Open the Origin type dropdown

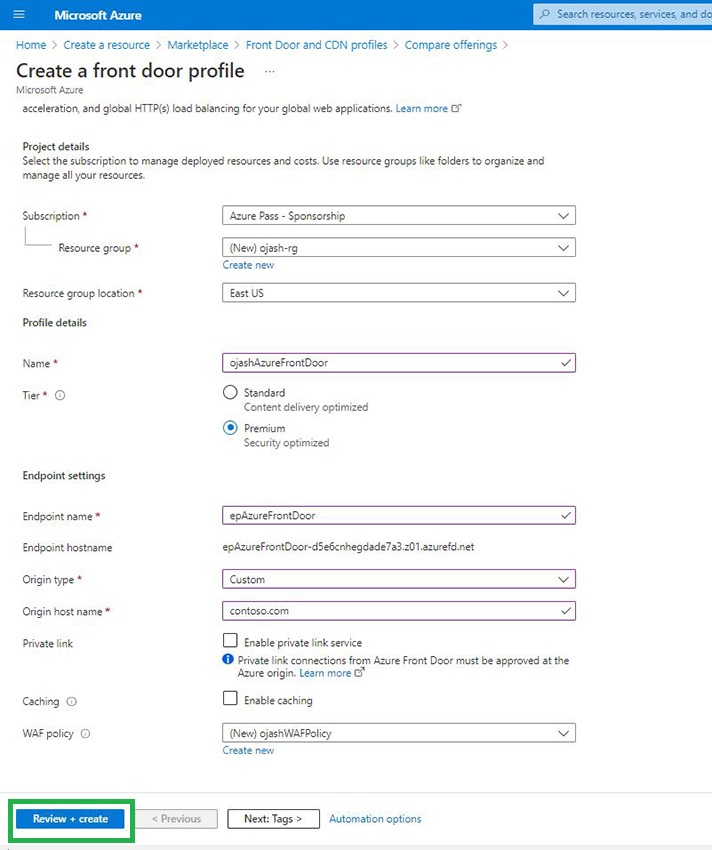(x=398, y=579)
